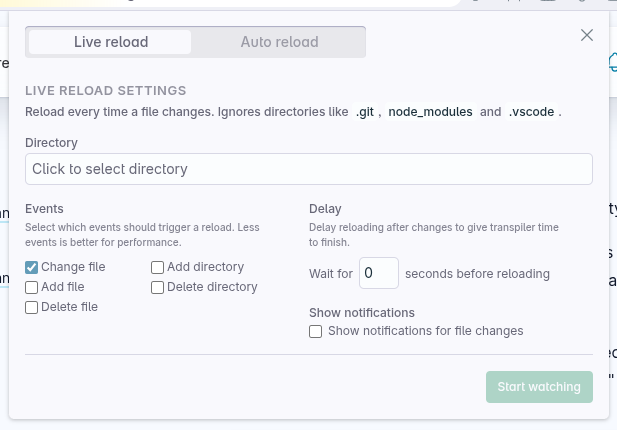Check the Delete directory checkbox
The width and height of the screenshot is (617, 430).
click(x=158, y=287)
